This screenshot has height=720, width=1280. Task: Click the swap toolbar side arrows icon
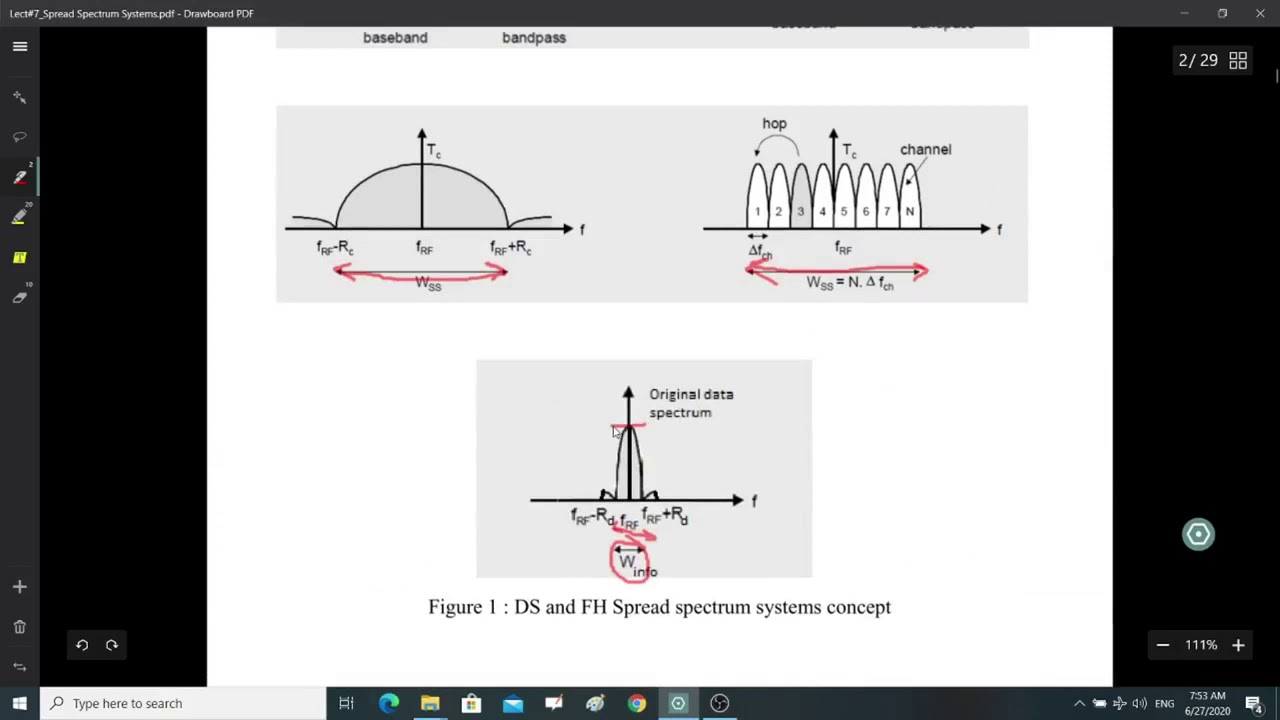pos(20,667)
